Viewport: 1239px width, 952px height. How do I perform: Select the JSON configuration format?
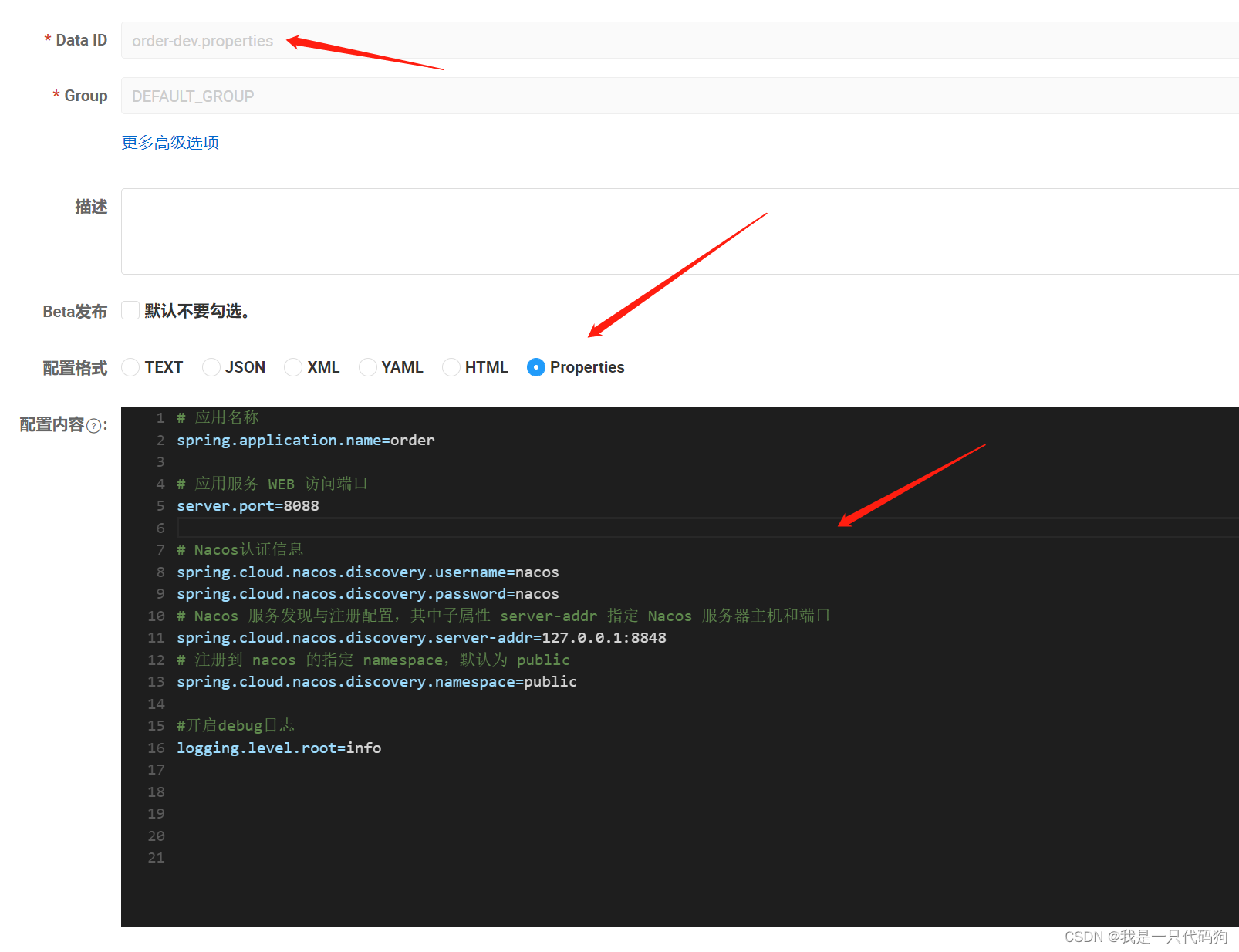(211, 367)
